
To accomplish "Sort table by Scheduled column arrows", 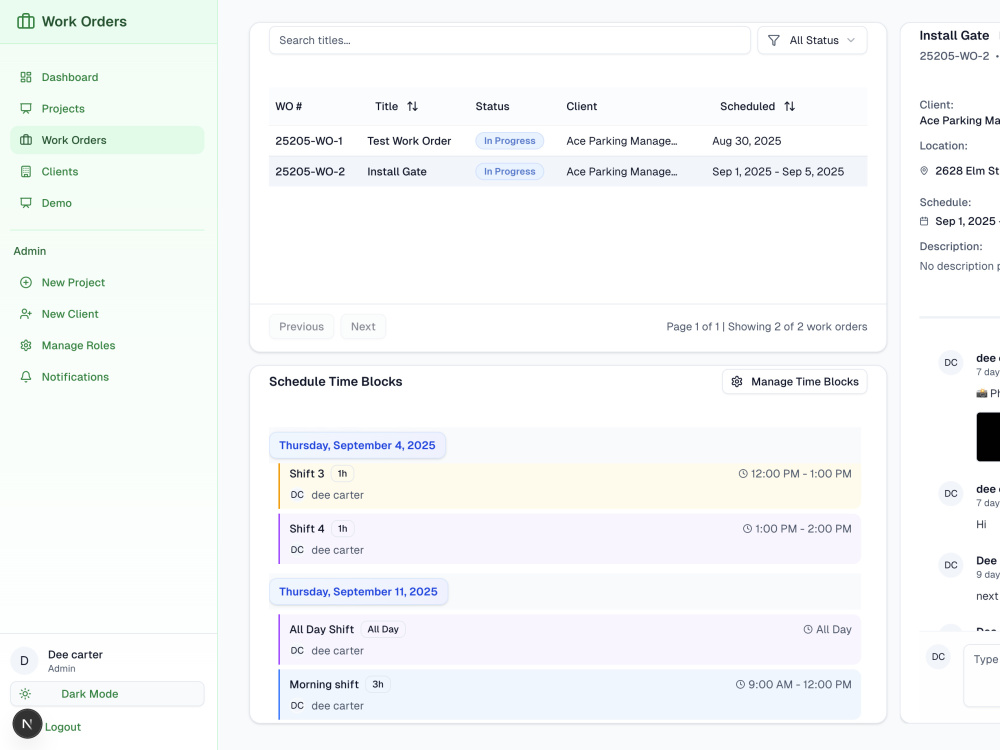I will tap(790, 107).
